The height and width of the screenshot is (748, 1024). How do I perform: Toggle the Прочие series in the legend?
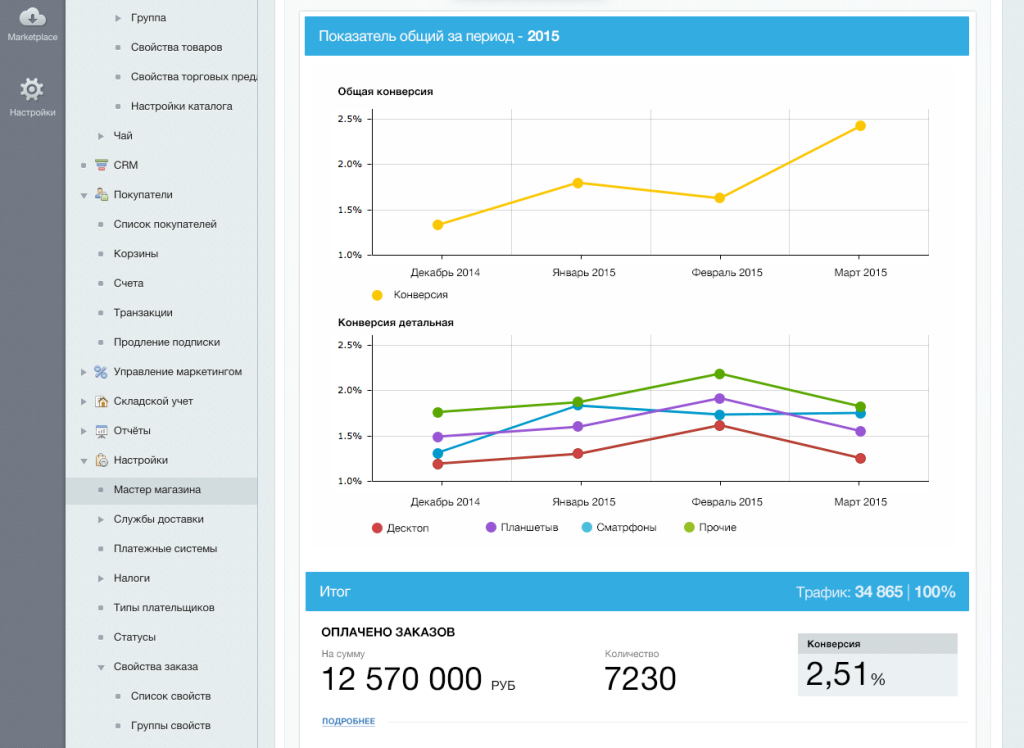[710, 527]
